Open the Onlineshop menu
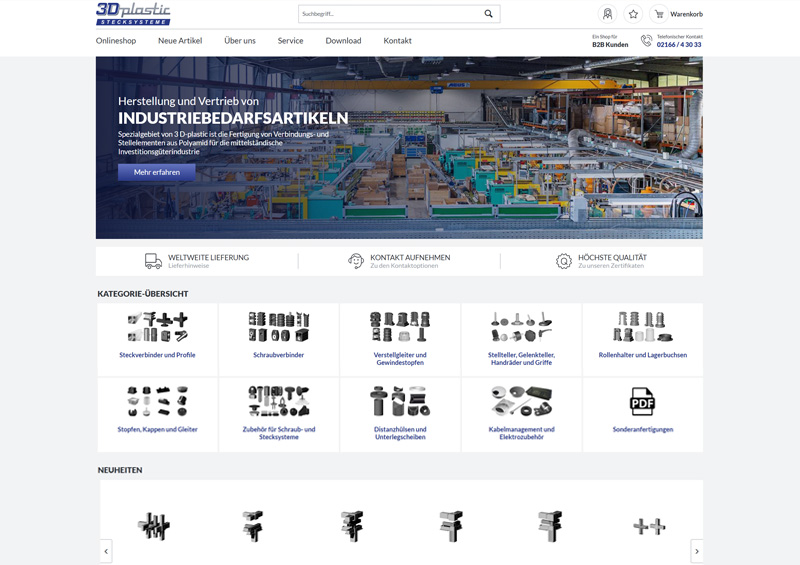 coord(116,41)
